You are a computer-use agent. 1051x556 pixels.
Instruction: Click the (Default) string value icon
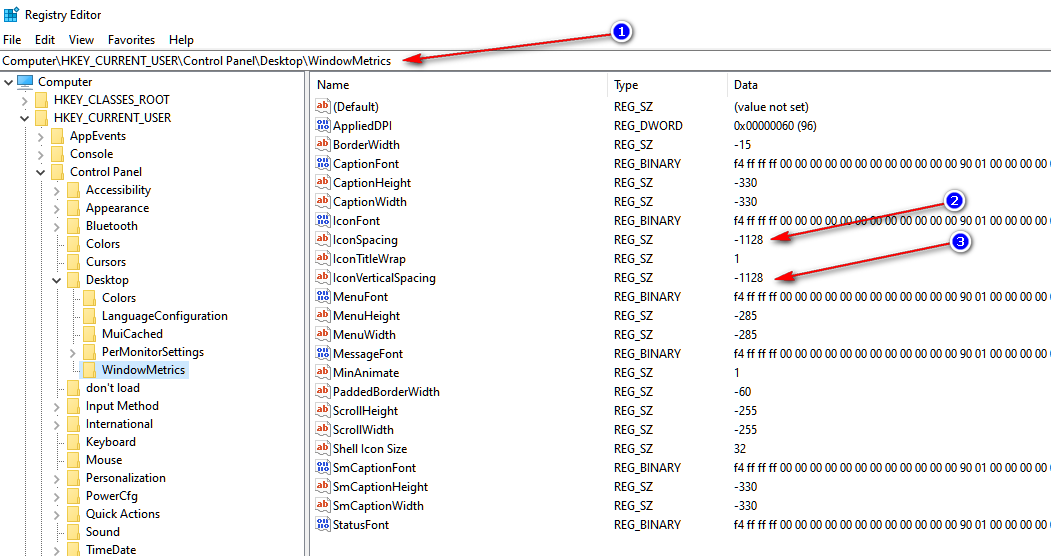tap(323, 106)
